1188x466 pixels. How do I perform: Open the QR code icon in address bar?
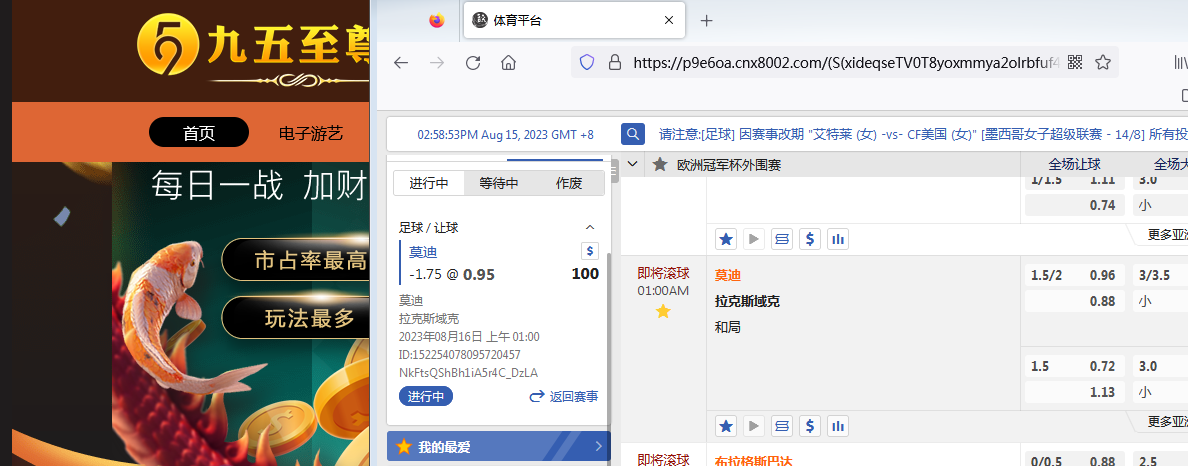(x=1075, y=63)
